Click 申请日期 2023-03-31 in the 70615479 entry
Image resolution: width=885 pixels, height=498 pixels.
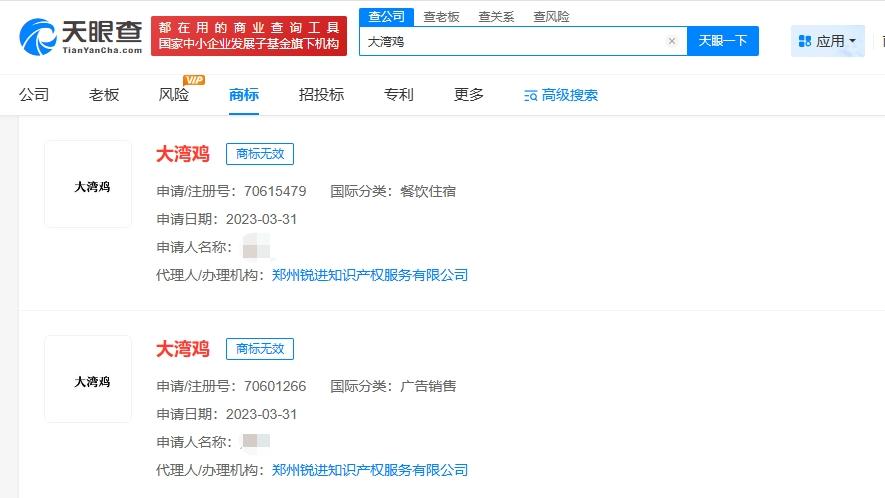point(226,219)
